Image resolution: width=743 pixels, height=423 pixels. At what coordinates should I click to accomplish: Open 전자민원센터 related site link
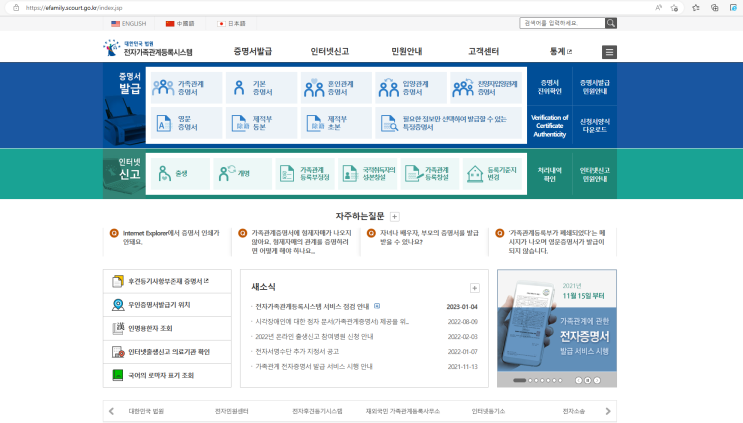click(231, 411)
